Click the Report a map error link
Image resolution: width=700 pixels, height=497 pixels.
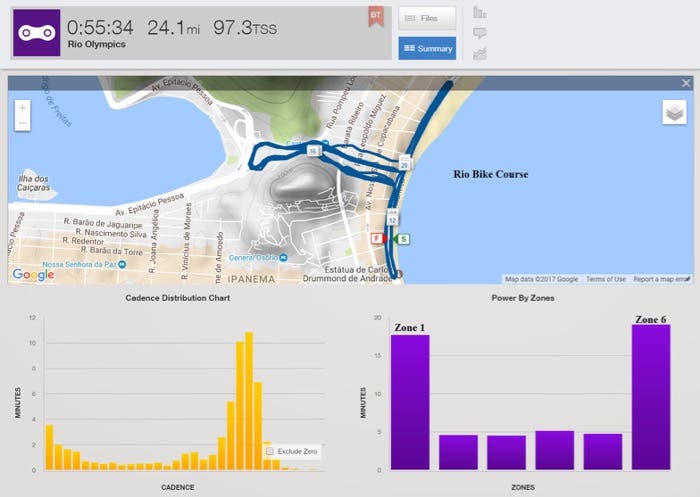(x=660, y=279)
